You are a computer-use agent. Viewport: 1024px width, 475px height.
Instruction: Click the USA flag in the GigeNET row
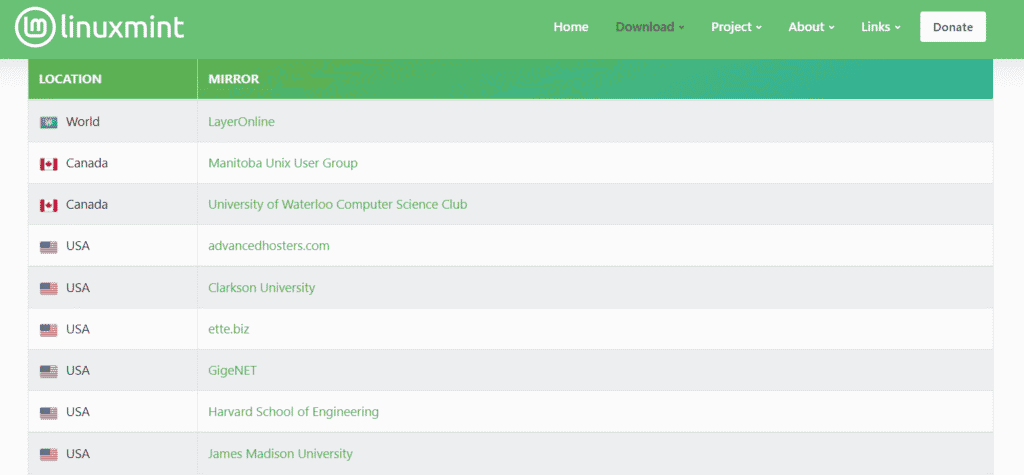[x=48, y=371]
